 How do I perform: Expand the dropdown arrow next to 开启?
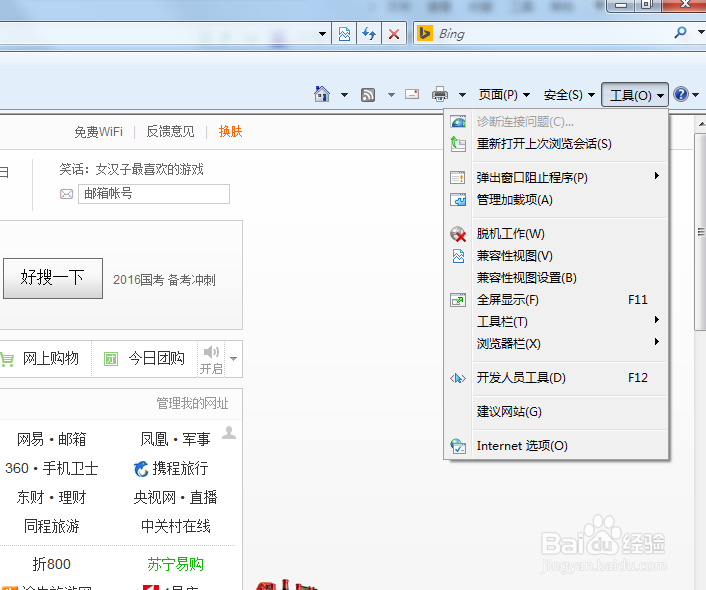coord(233,359)
